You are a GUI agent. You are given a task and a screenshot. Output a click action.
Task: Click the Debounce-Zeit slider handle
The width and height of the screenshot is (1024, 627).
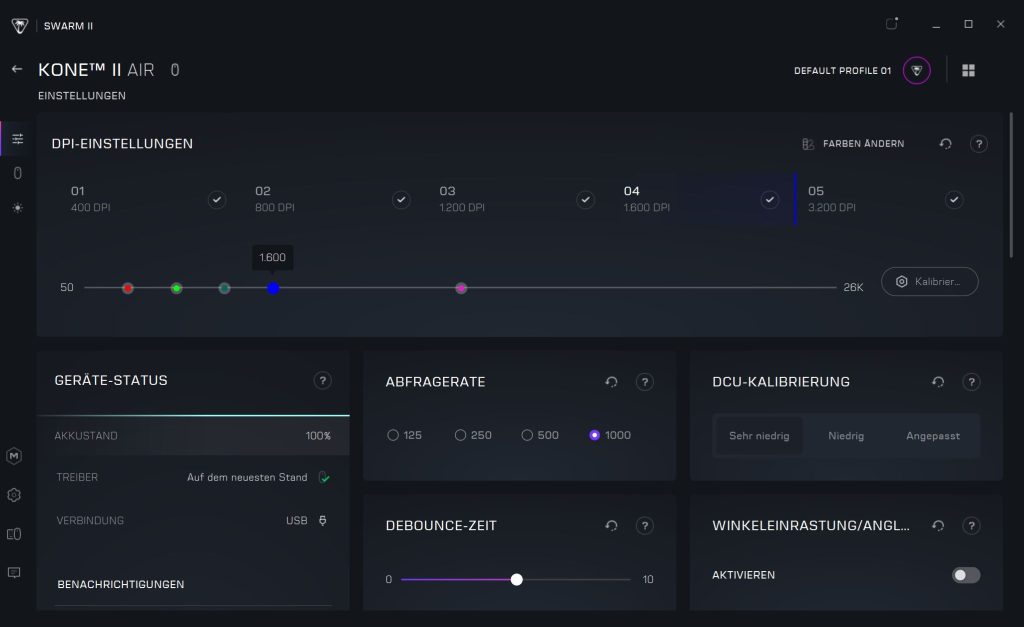[516, 579]
